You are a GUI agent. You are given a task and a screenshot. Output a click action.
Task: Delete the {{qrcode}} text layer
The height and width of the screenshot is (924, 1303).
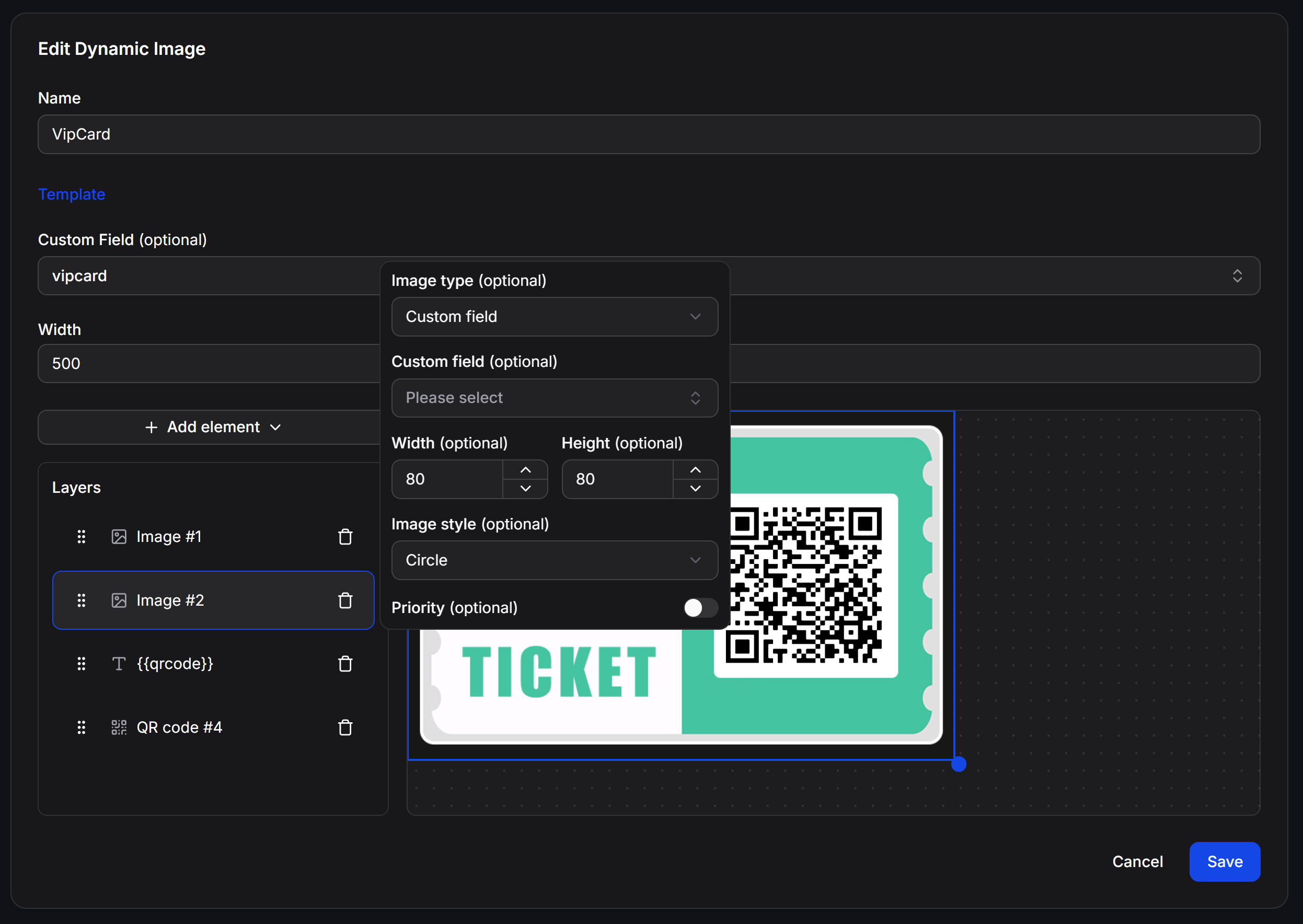pos(345,663)
